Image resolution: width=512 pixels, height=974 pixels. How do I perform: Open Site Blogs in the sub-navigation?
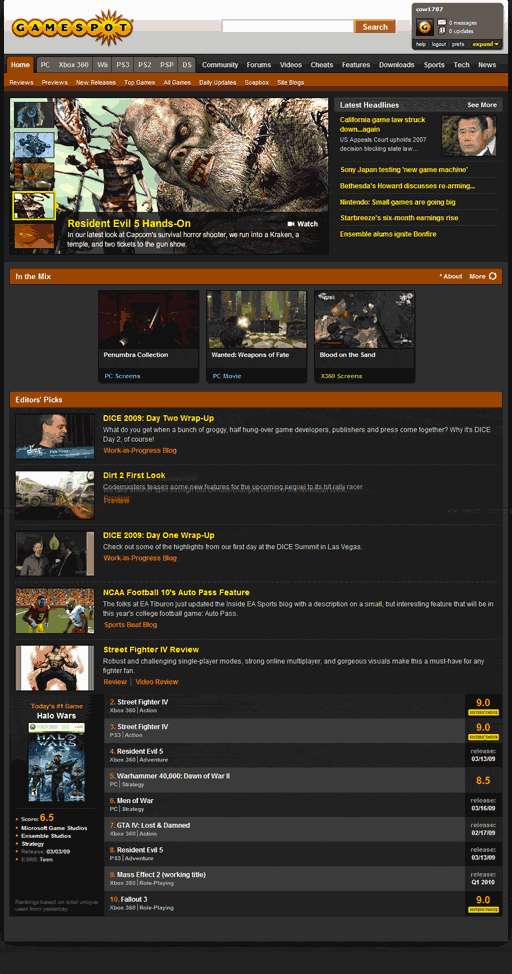point(290,82)
